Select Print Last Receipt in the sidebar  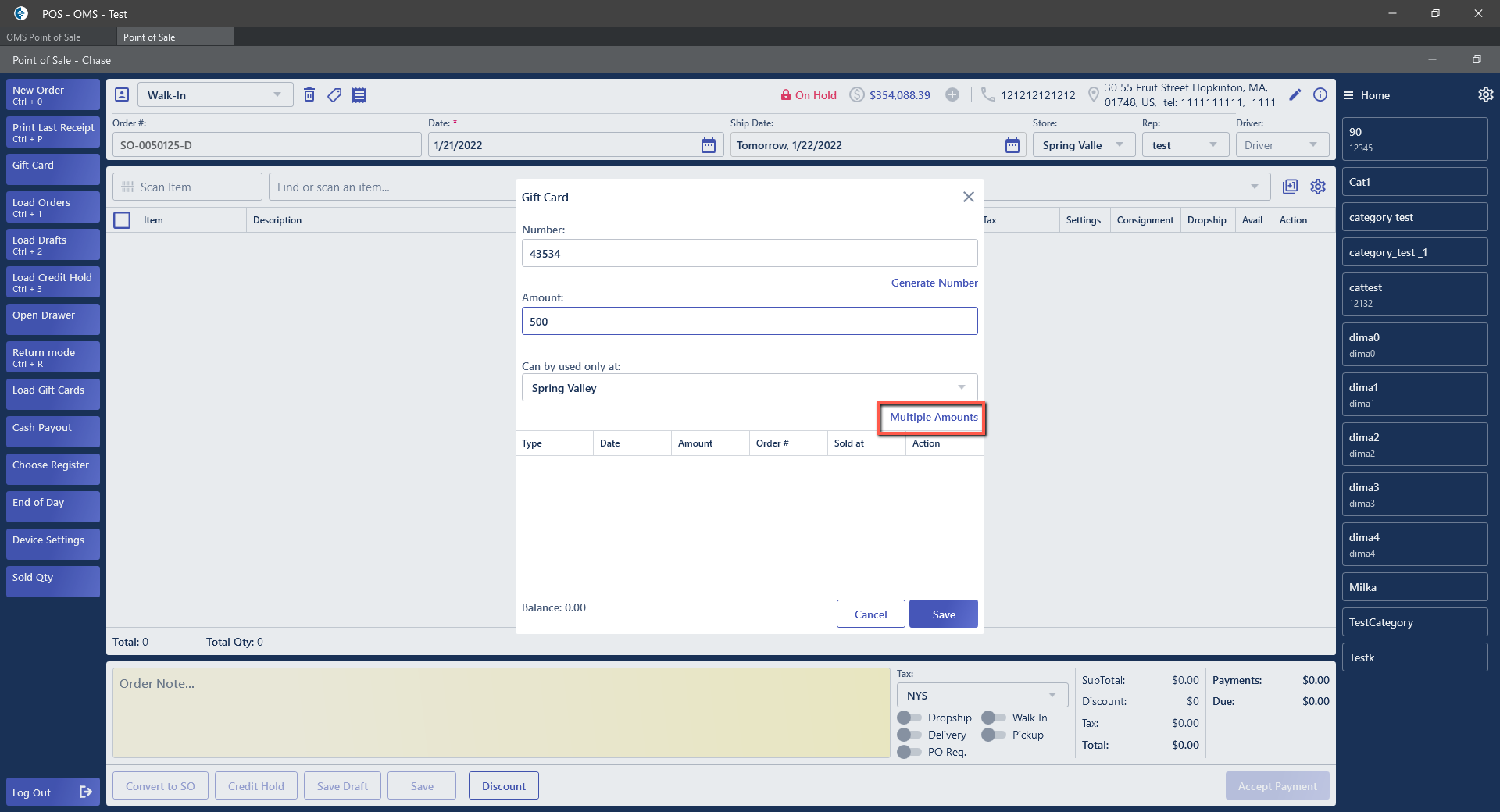(x=53, y=132)
